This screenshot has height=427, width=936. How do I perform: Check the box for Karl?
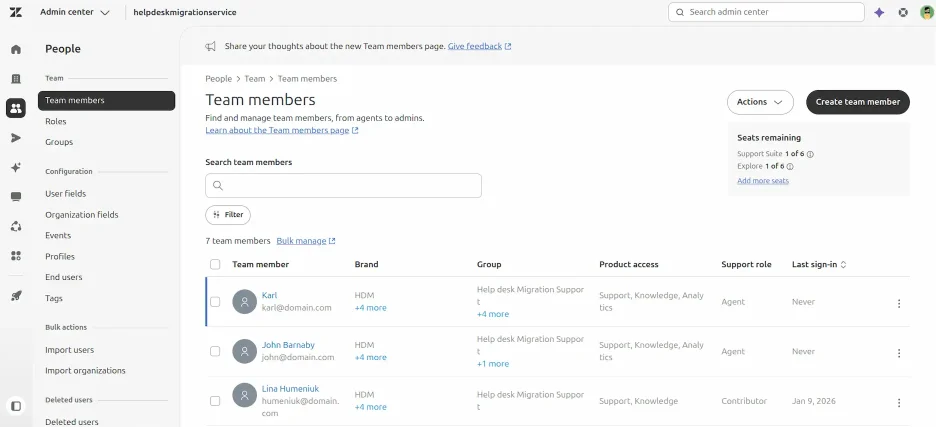pyautogui.click(x=215, y=302)
